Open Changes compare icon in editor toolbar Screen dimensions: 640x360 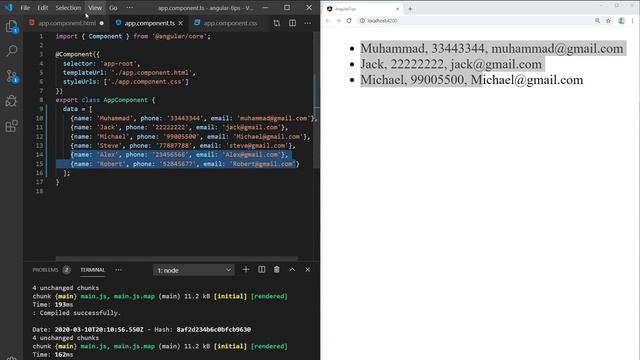277,23
